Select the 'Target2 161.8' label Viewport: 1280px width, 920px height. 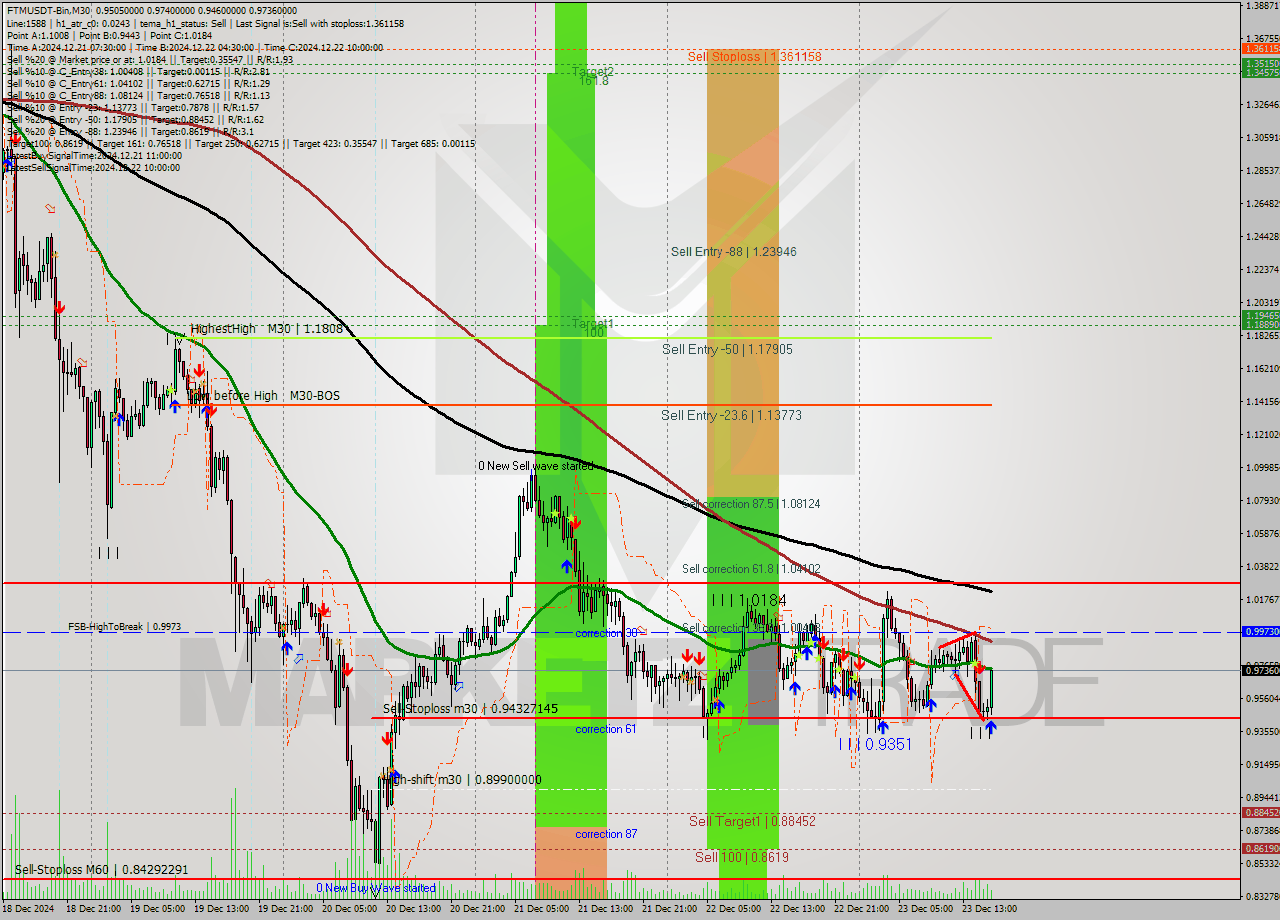click(x=593, y=76)
